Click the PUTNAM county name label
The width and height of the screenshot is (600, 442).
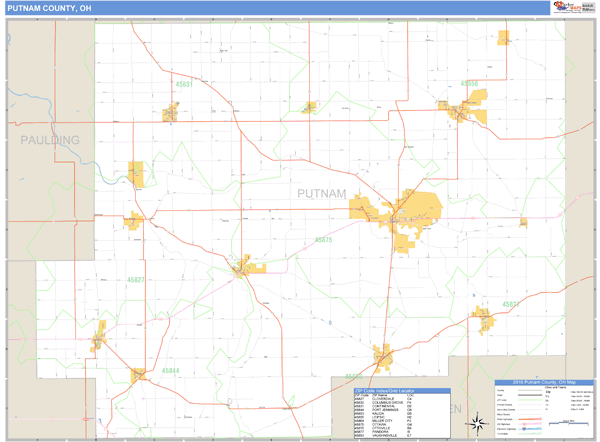[321, 193]
